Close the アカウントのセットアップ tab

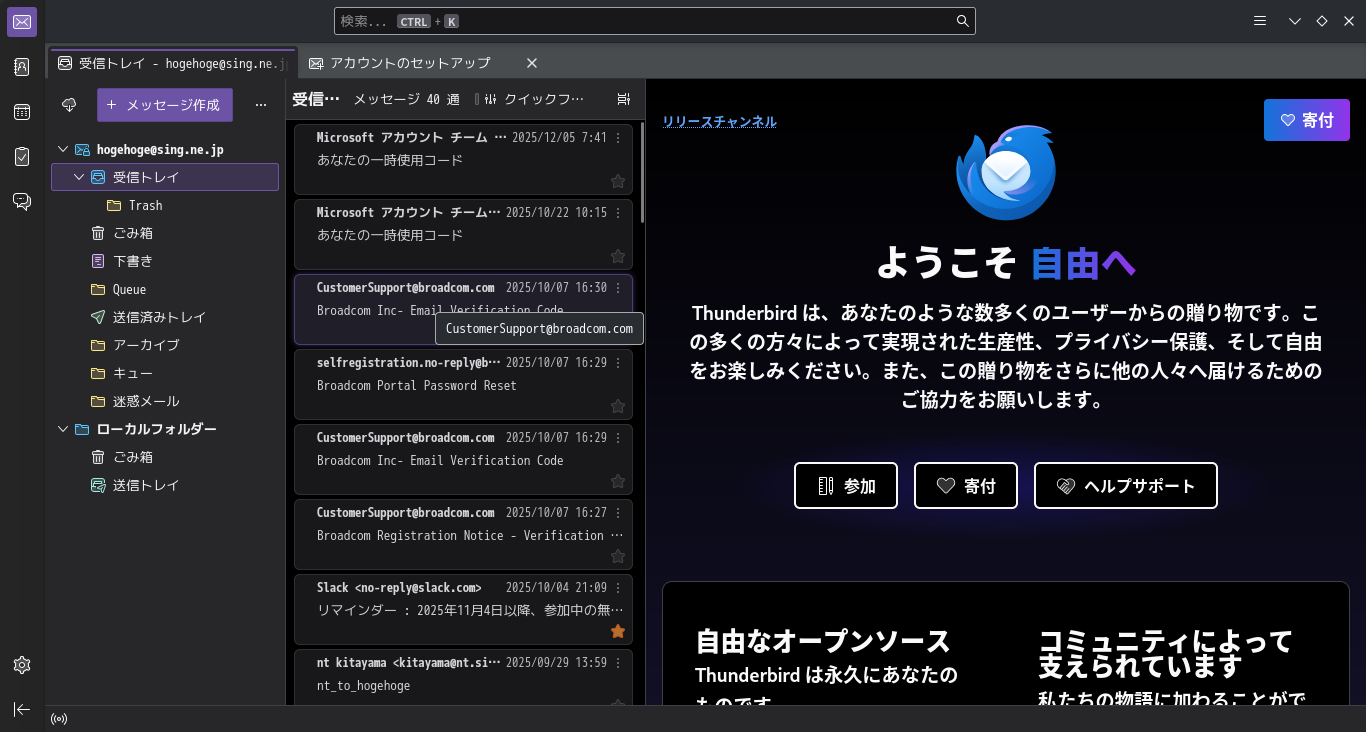tap(532, 63)
